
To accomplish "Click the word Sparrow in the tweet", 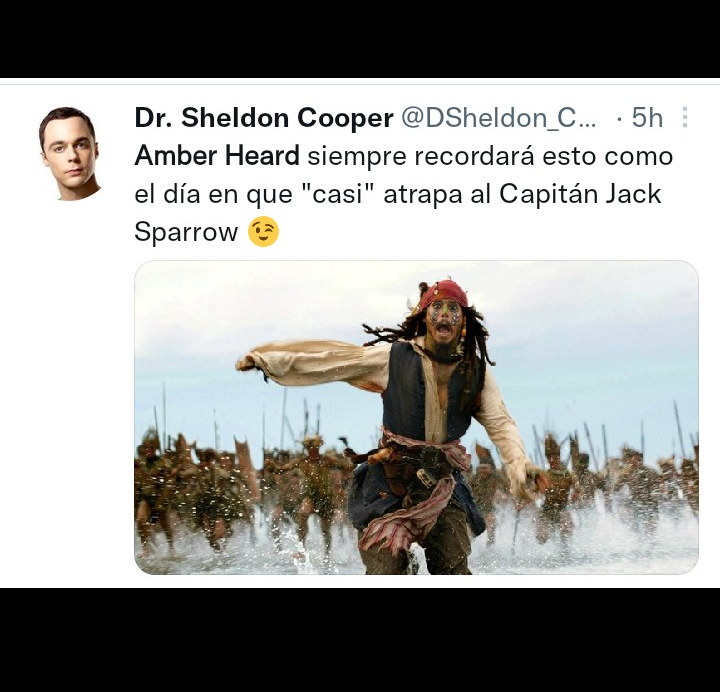I will click(186, 232).
